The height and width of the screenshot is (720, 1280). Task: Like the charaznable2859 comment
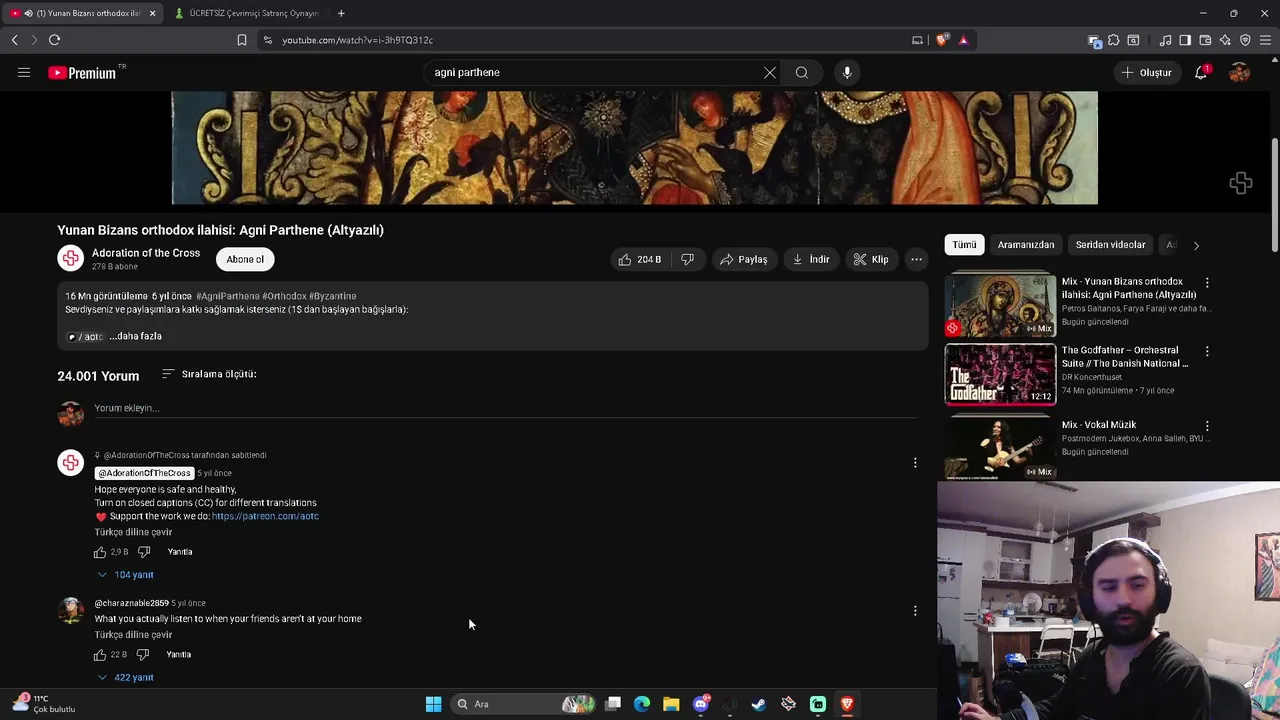click(100, 655)
